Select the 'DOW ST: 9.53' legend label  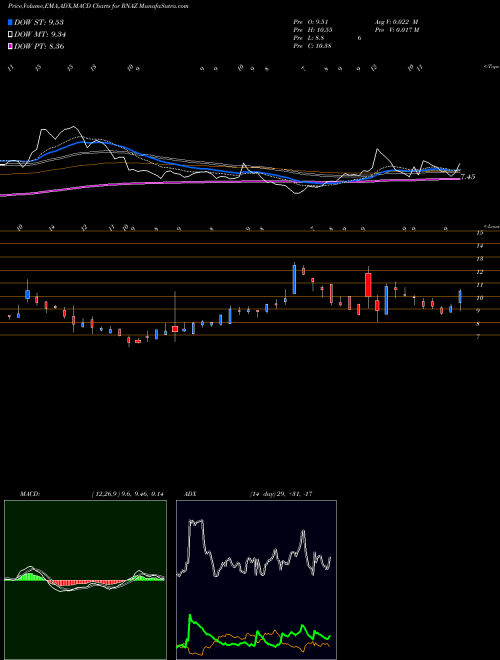pos(39,22)
